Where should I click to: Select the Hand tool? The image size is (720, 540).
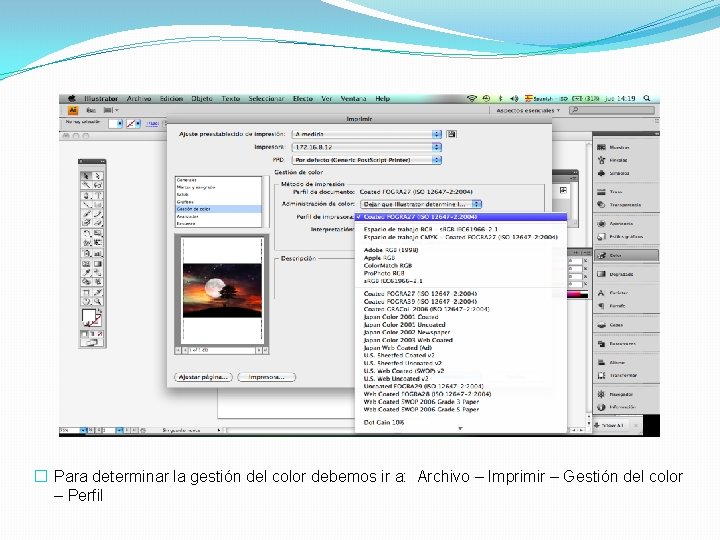[x=86, y=302]
